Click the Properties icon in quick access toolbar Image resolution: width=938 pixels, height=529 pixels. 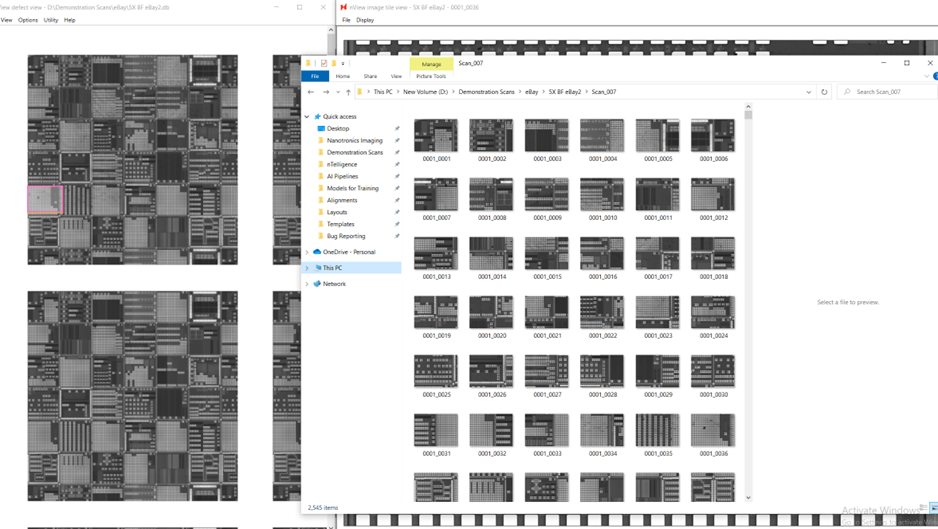pyautogui.click(x=323, y=63)
